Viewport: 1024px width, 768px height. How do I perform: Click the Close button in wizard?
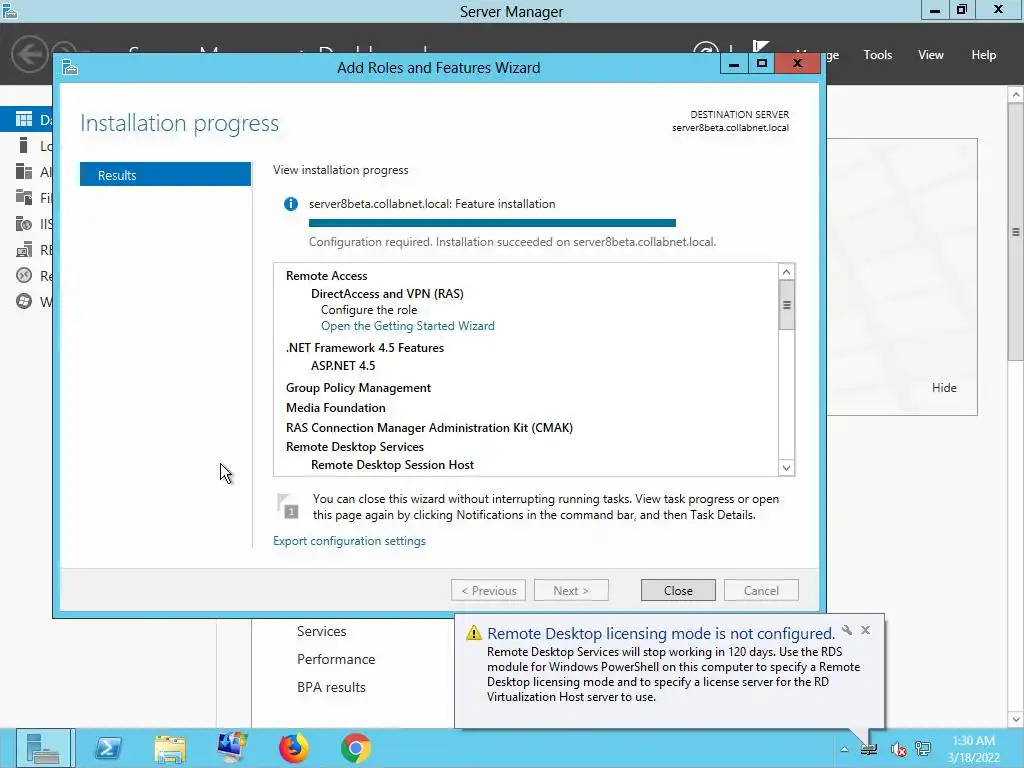coord(678,590)
